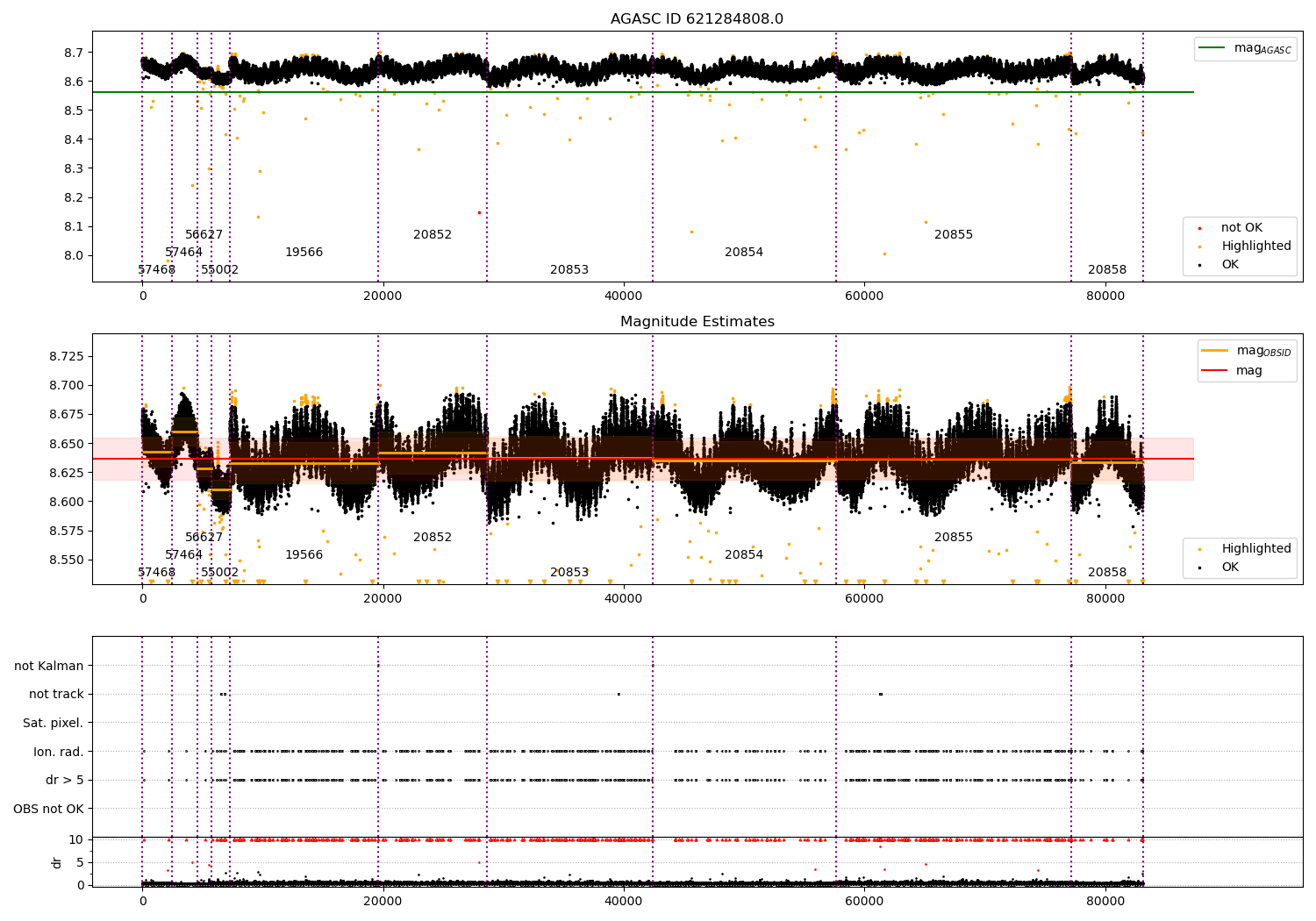Click the 'dr > 5' axis label
The width and height of the screenshot is (1316, 921).
coord(65,781)
